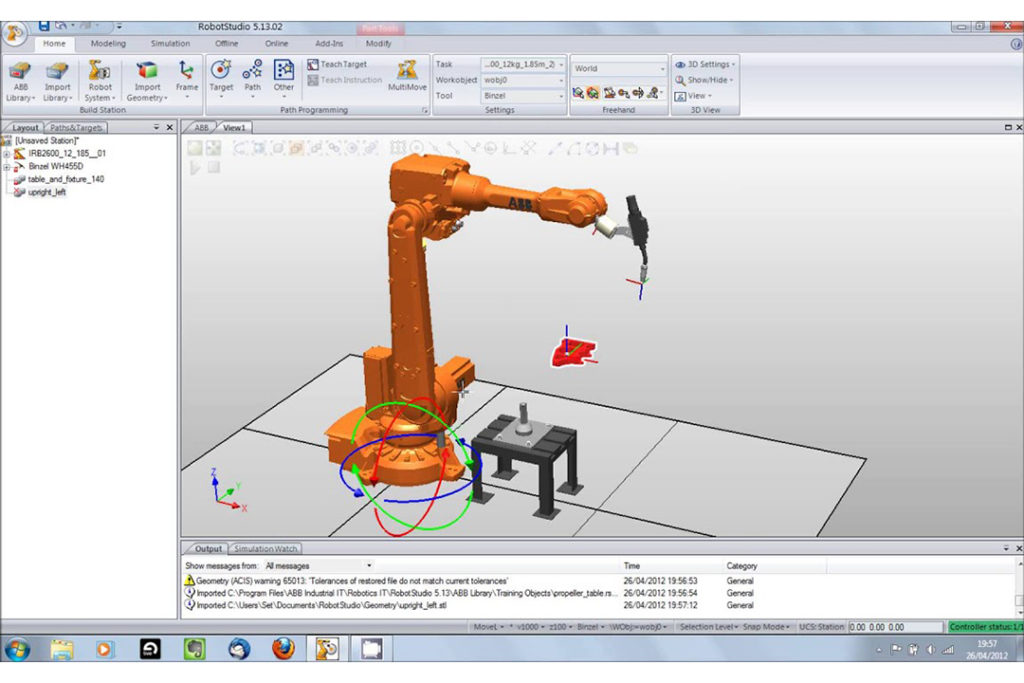Select the [Unsaved Station] root node
The height and width of the screenshot is (683, 1024).
(x=46, y=141)
